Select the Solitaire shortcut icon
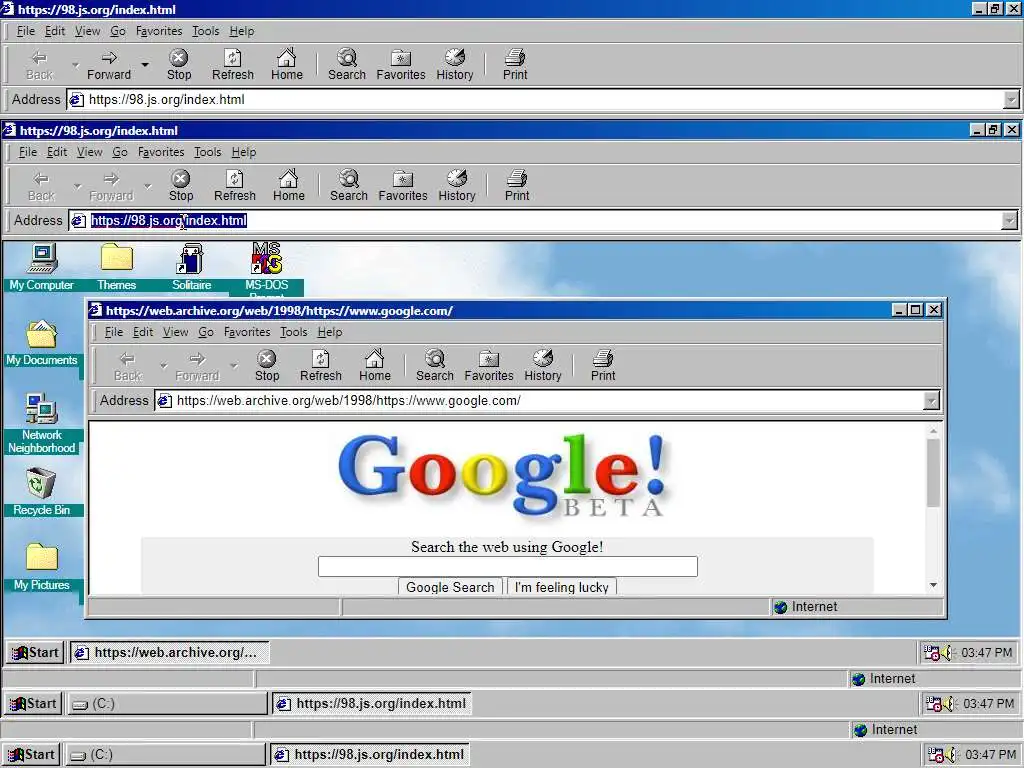The image size is (1024, 768). pyautogui.click(x=191, y=266)
